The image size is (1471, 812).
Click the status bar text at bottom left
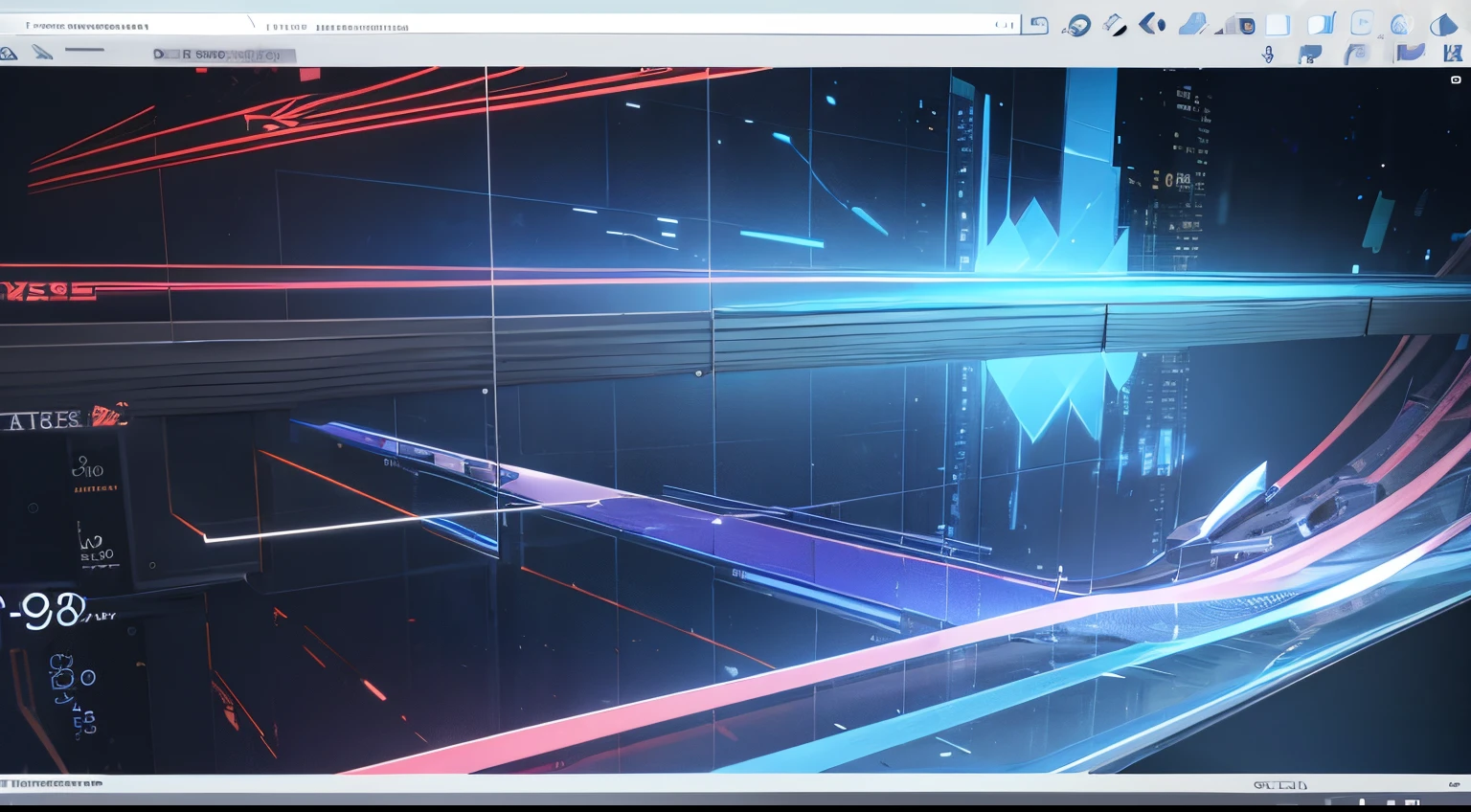point(55,783)
